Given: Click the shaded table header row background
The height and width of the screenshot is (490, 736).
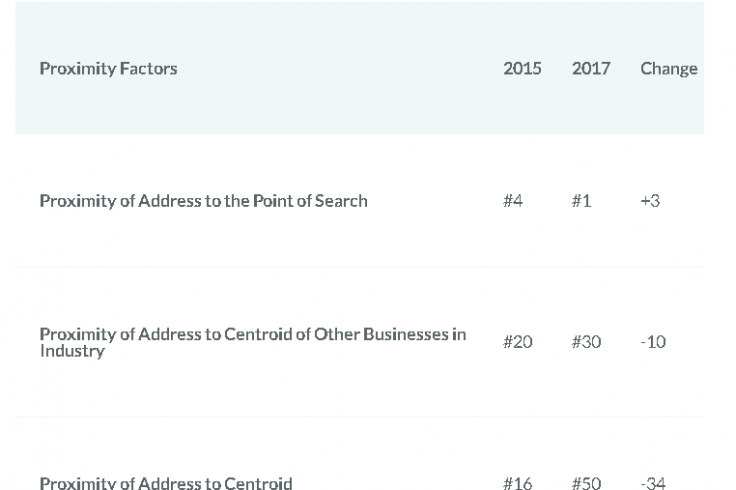Looking at the screenshot, I should (x=360, y=68).
